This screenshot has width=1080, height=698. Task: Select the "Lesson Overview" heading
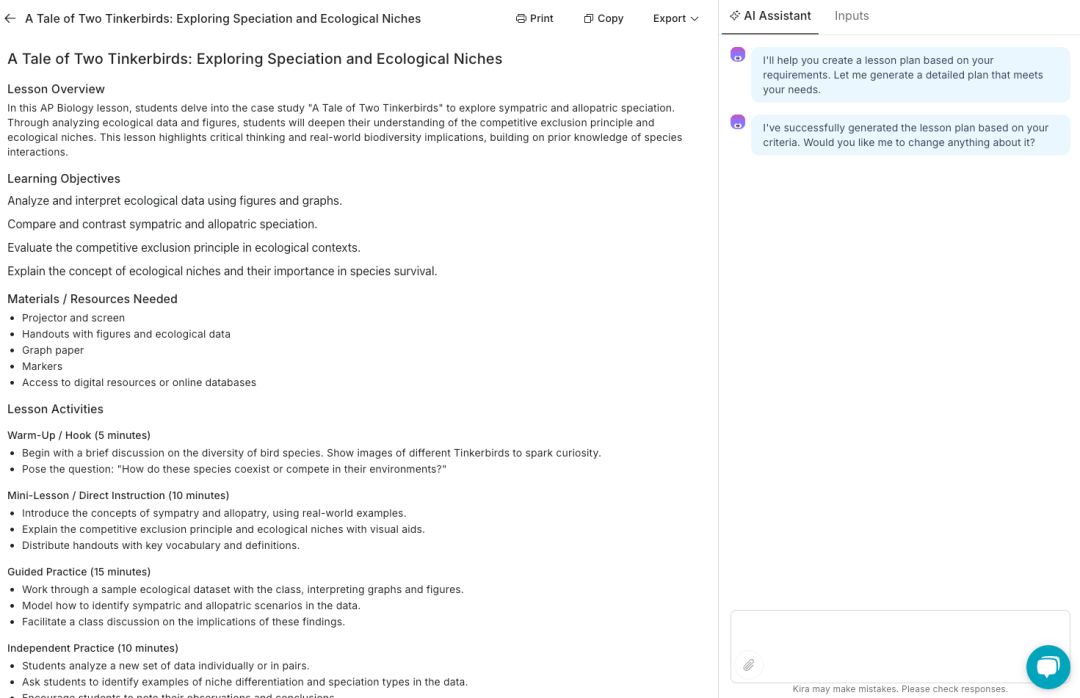pos(56,89)
